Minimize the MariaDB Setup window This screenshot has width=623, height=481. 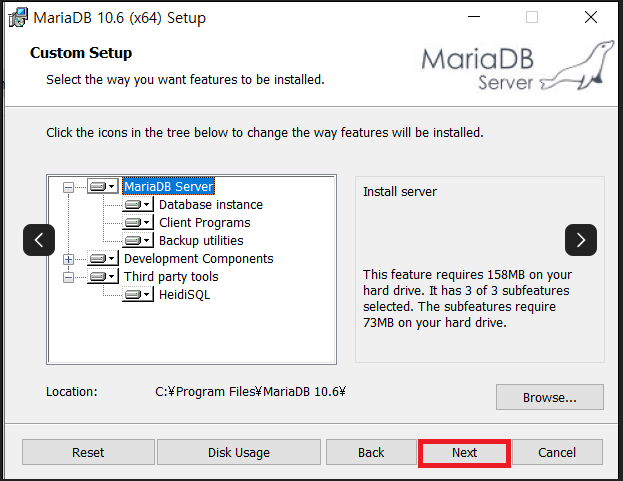coord(474,17)
